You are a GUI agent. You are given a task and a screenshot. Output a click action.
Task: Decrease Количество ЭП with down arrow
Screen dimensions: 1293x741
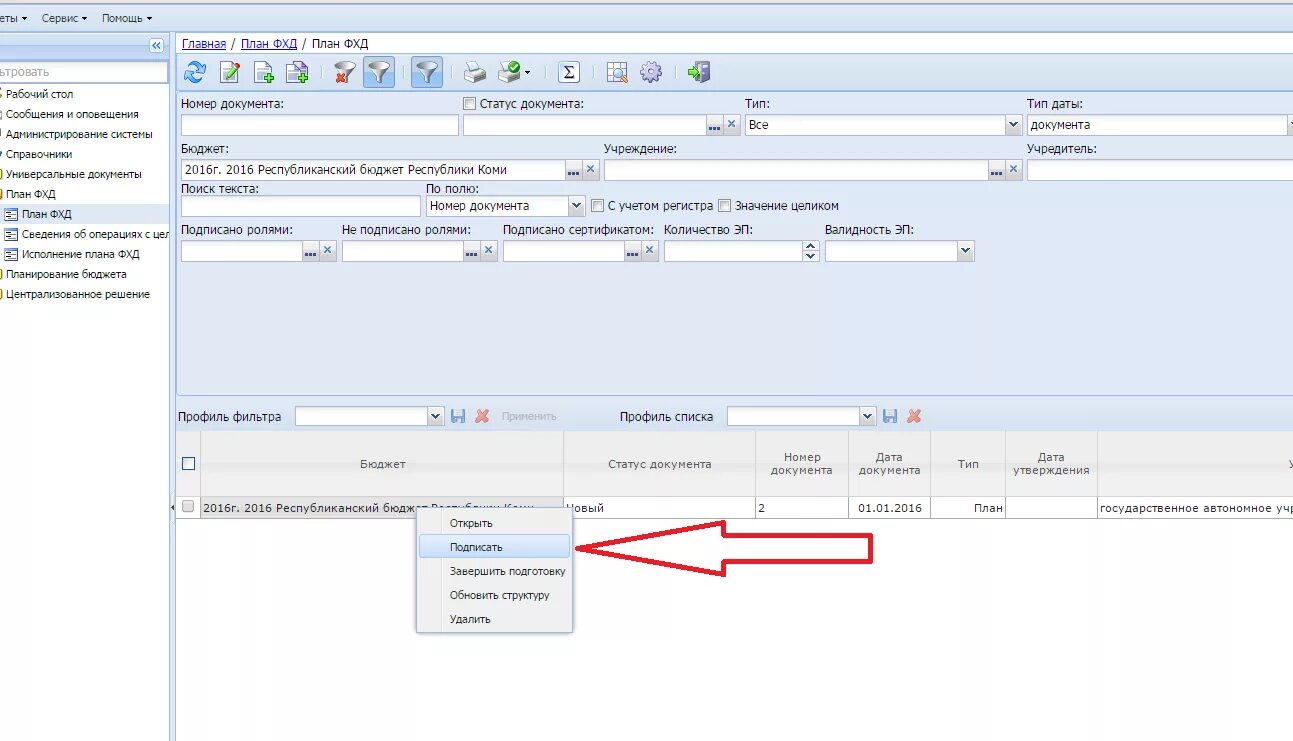pos(810,257)
